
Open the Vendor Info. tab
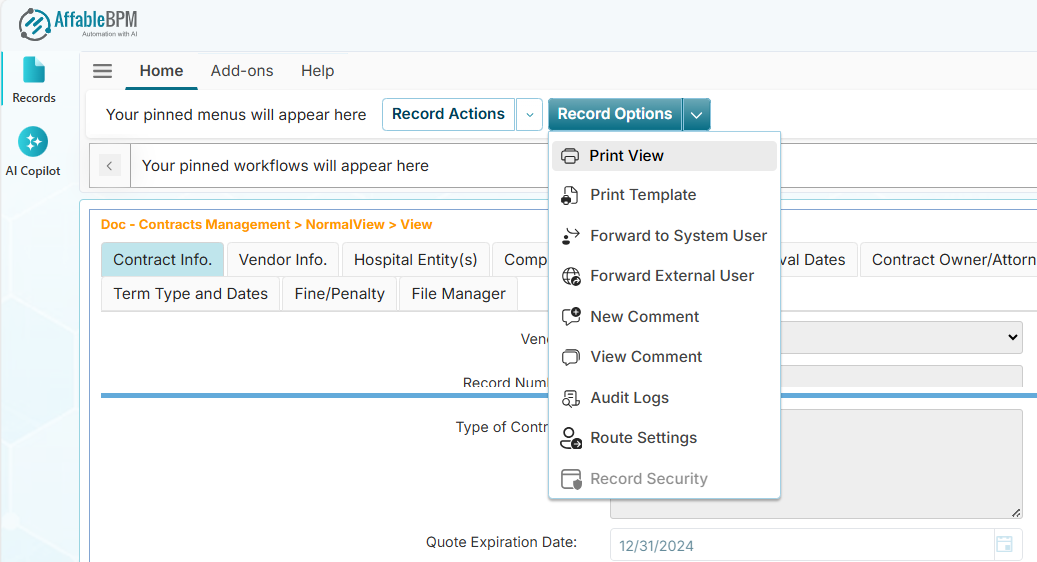point(283,260)
